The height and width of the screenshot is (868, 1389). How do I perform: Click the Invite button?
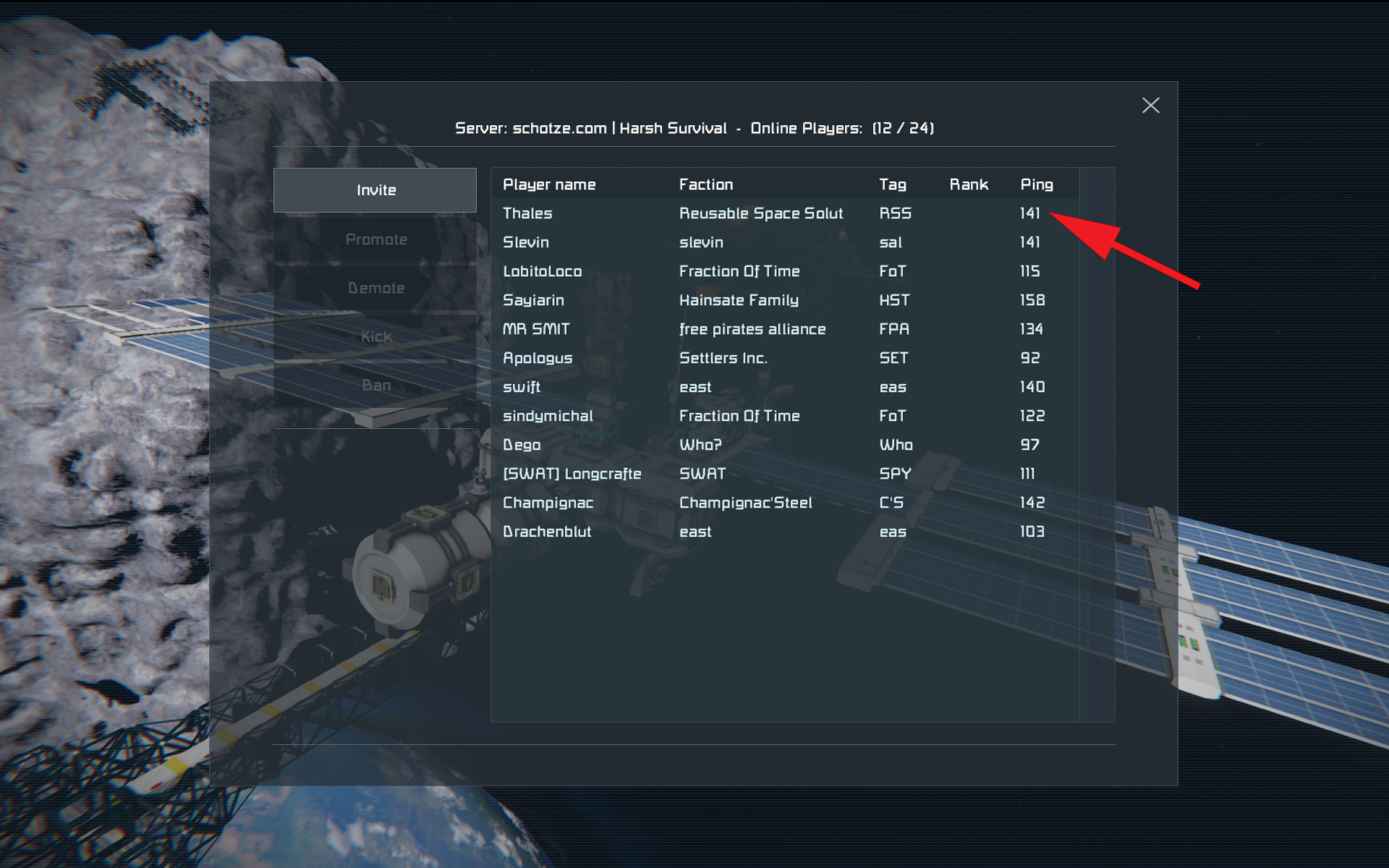[375, 190]
